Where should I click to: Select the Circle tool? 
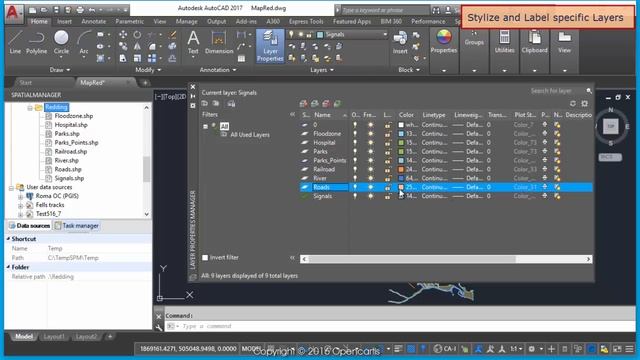[61, 42]
